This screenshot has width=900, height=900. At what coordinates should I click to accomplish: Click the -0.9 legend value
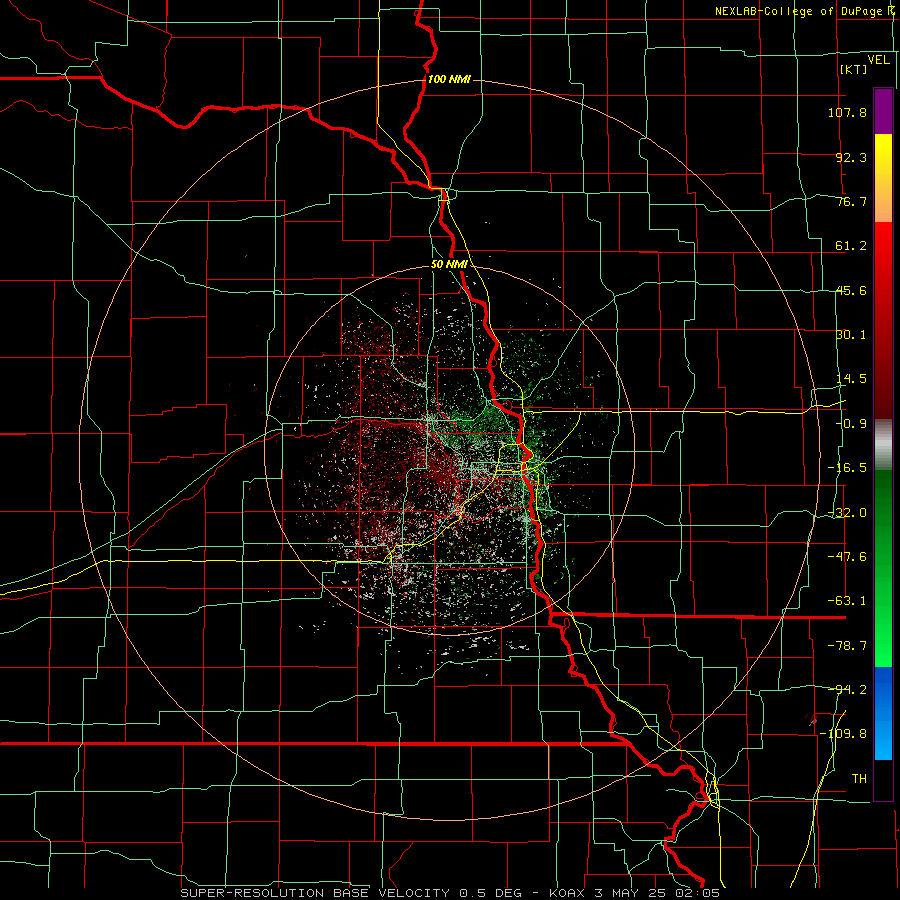[x=851, y=424]
